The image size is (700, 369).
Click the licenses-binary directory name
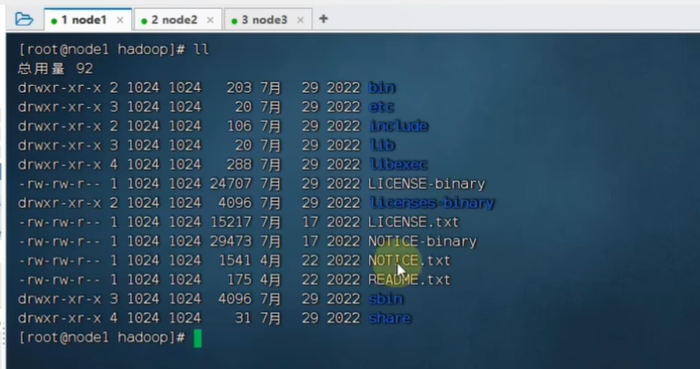coord(432,203)
